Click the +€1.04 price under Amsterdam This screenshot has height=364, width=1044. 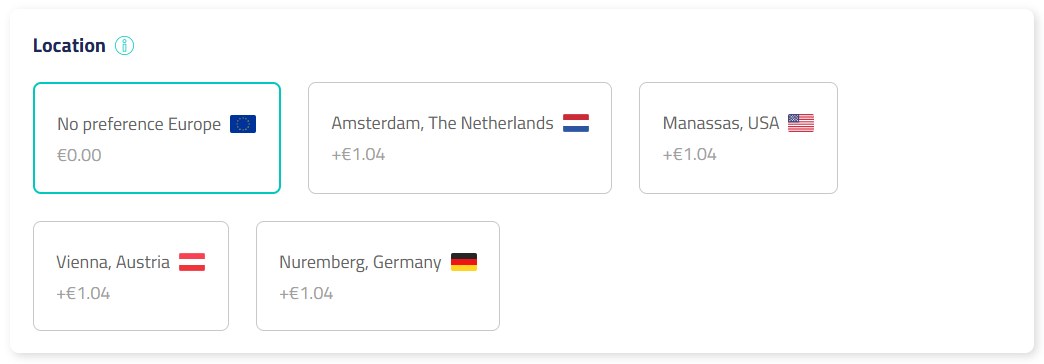click(x=358, y=155)
